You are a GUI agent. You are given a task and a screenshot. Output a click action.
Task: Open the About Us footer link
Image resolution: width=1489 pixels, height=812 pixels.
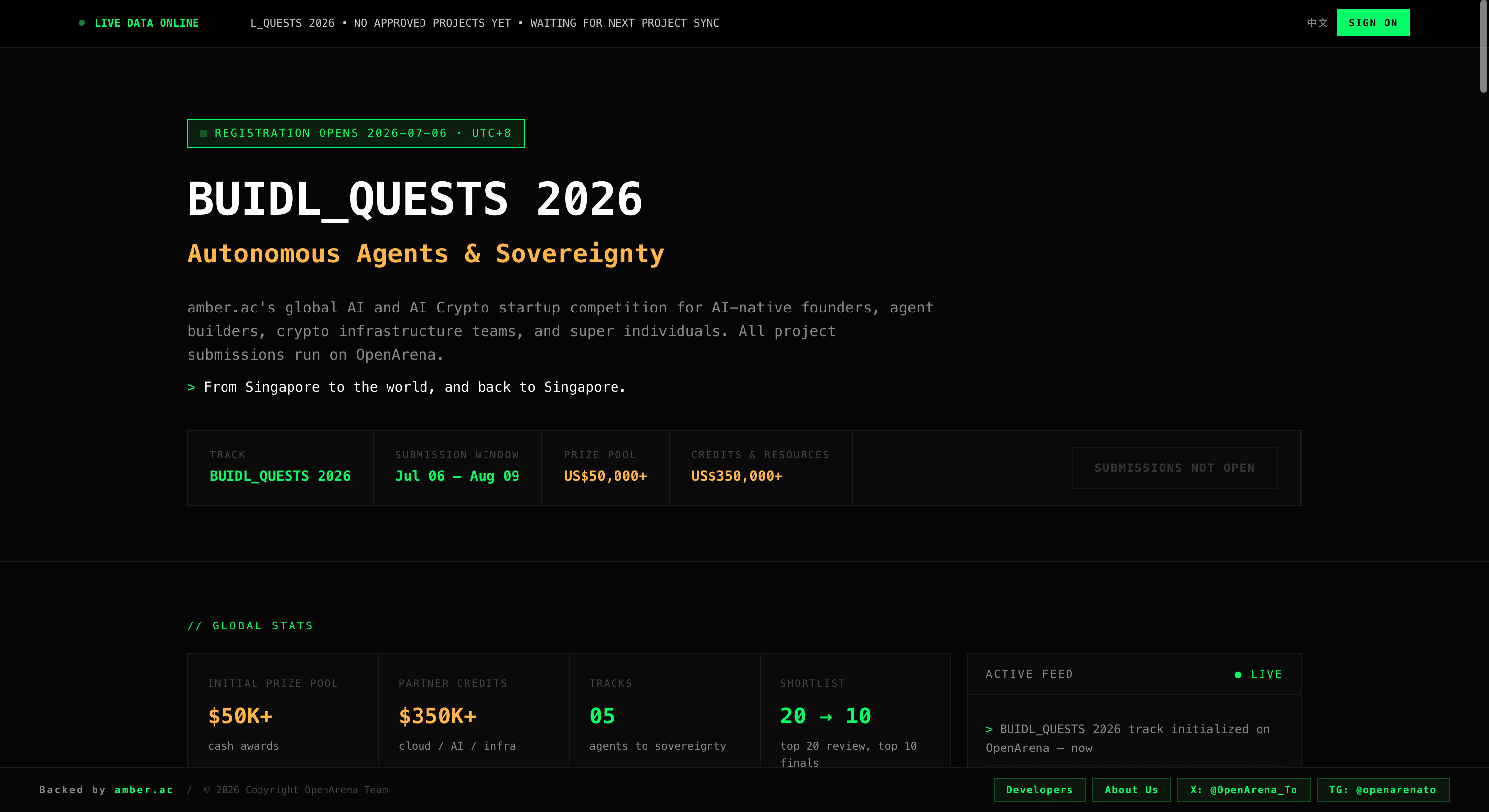coord(1131,789)
